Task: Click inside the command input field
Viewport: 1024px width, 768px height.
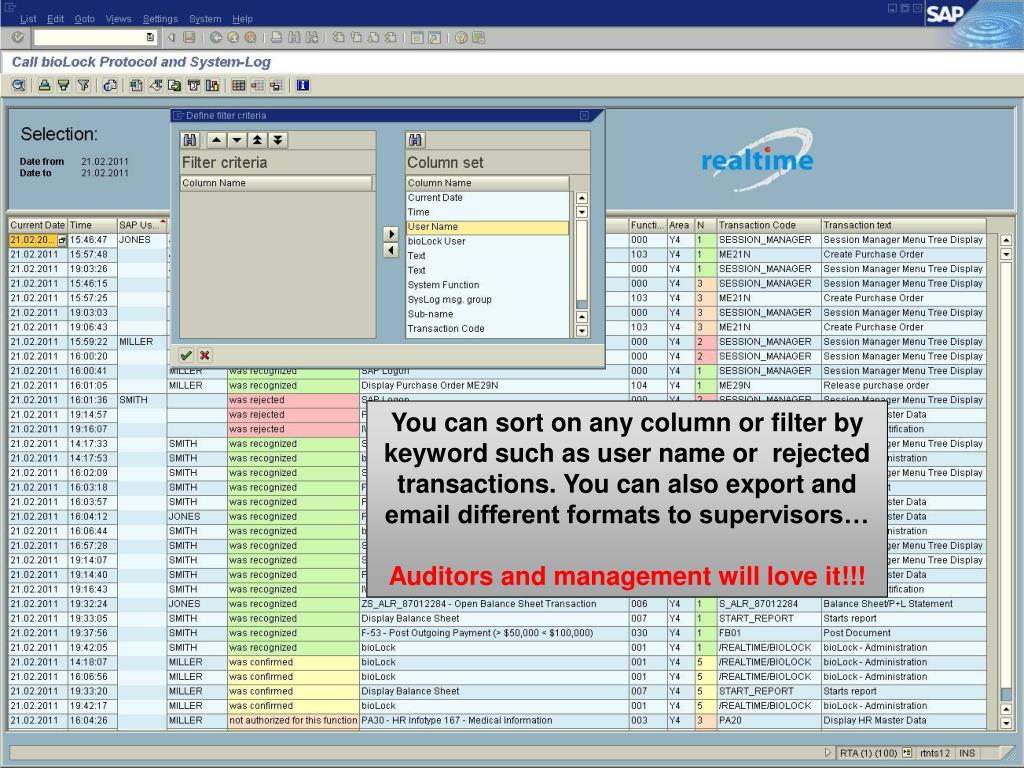Action: tap(90, 38)
